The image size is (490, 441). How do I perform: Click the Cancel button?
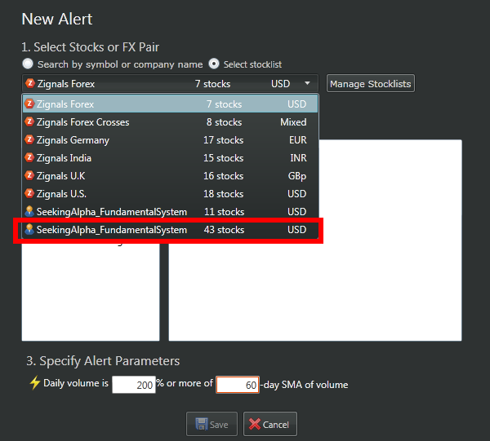270,424
